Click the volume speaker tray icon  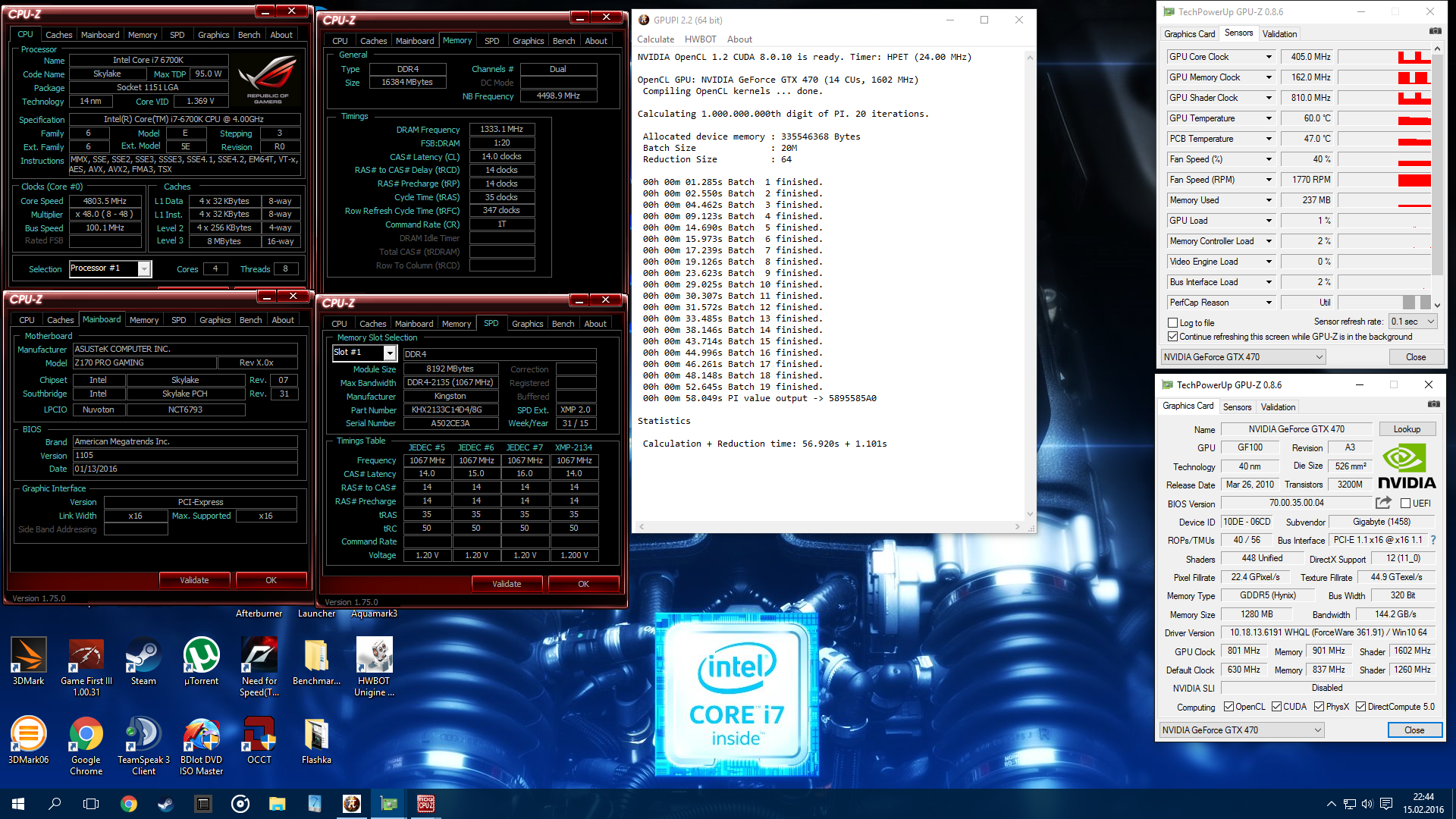pos(1367,804)
